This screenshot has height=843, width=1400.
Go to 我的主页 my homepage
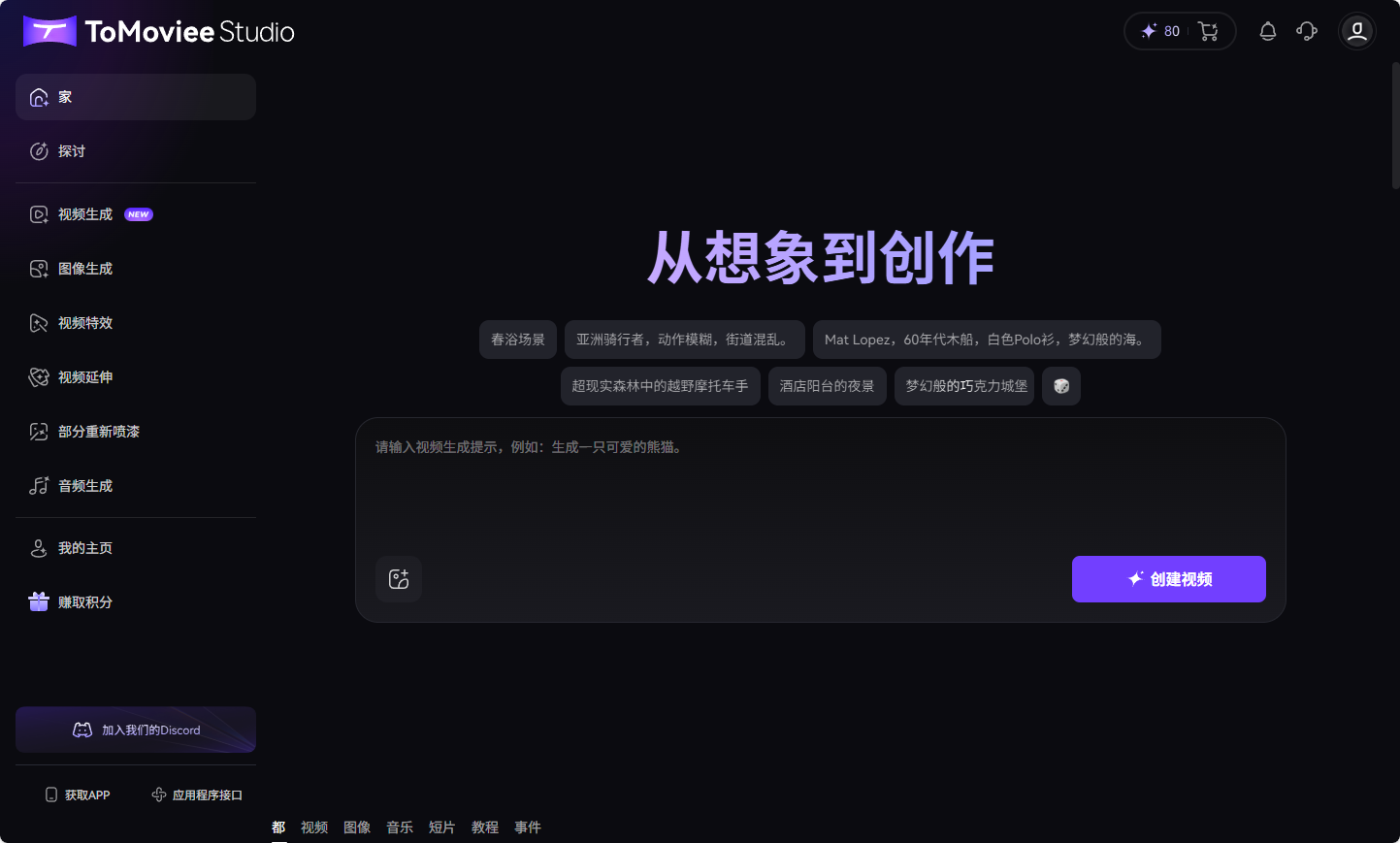(x=82, y=547)
